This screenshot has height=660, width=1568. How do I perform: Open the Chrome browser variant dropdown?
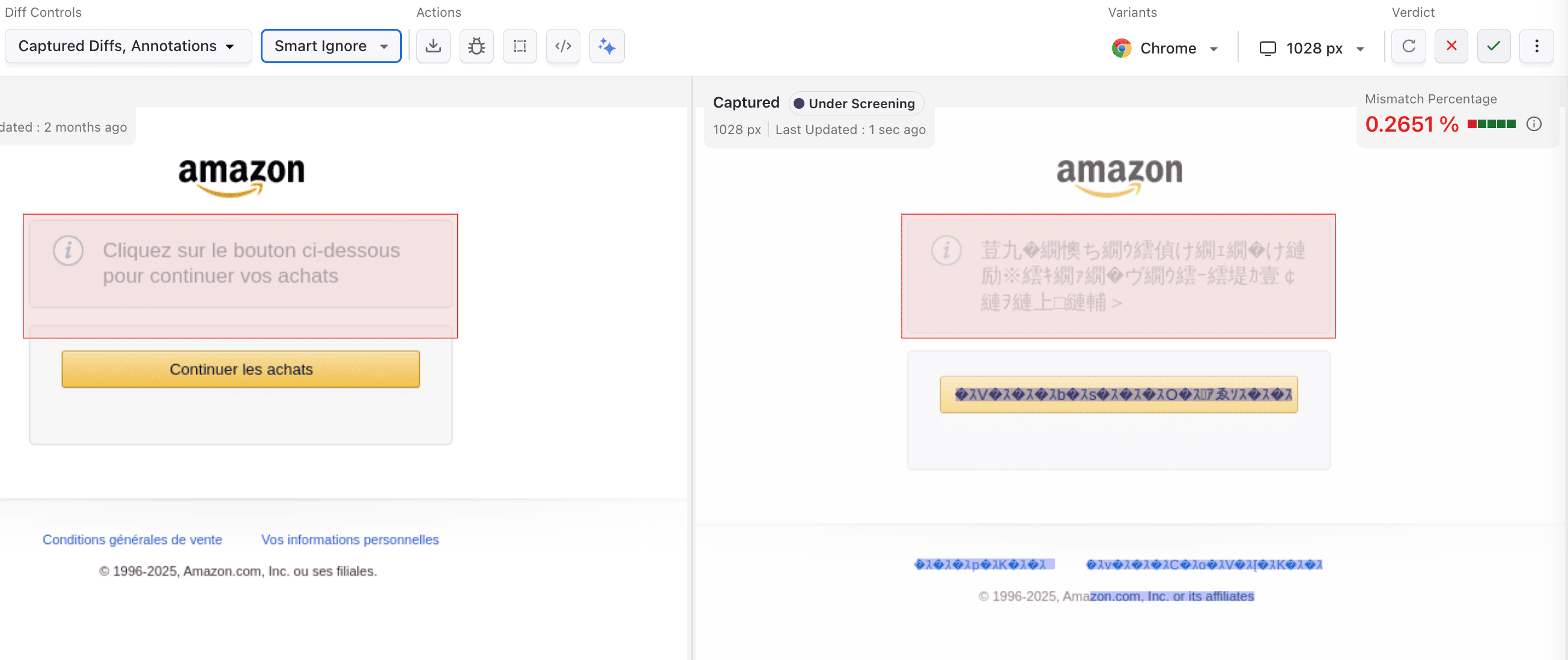tap(1165, 48)
